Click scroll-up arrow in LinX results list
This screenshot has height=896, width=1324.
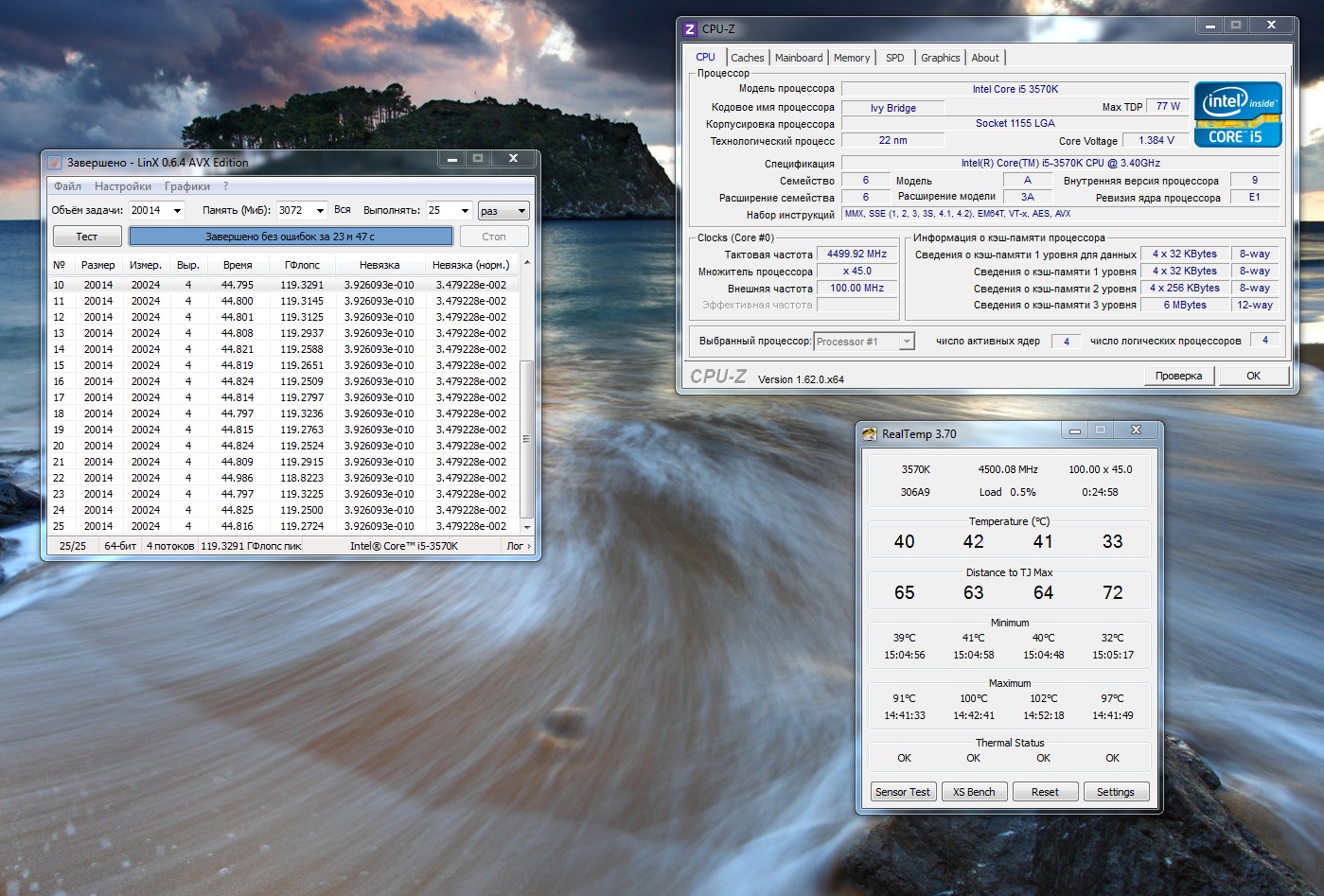(527, 264)
